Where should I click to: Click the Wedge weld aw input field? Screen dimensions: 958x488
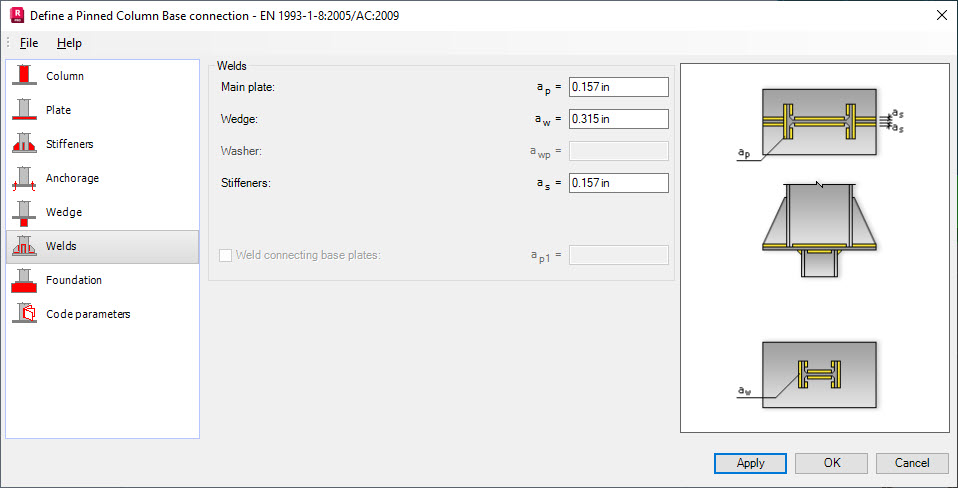[x=618, y=119]
